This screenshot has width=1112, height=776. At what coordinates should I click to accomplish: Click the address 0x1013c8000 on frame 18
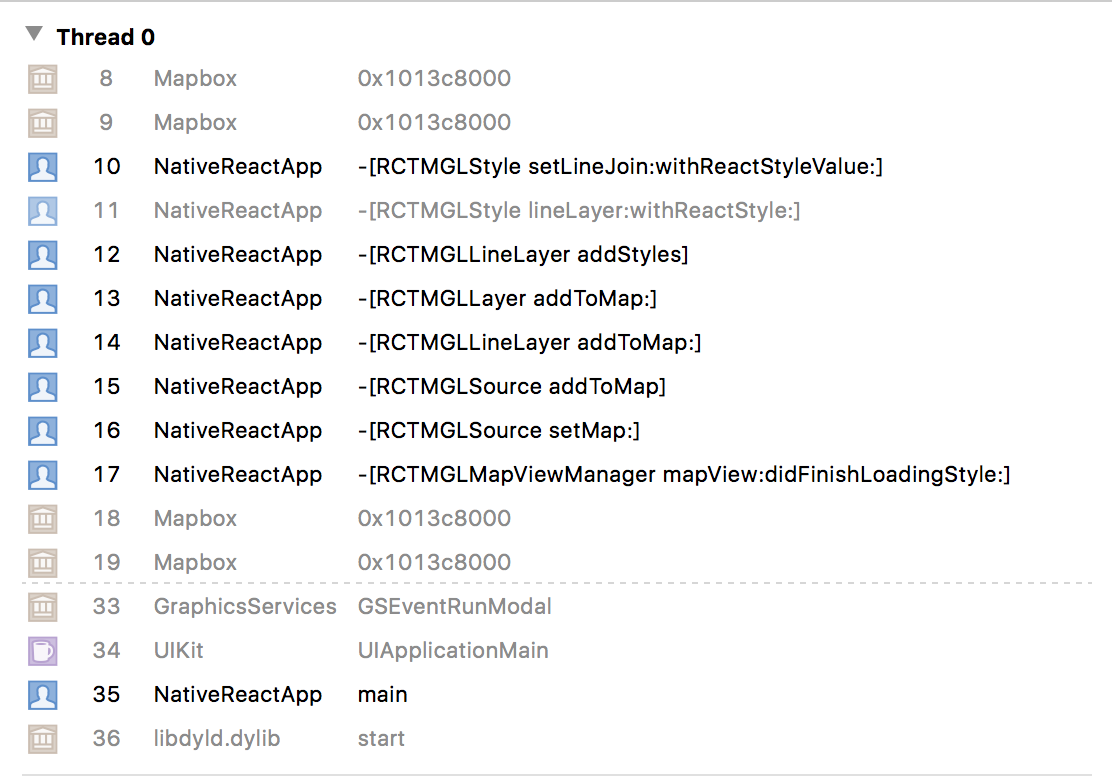coord(435,518)
